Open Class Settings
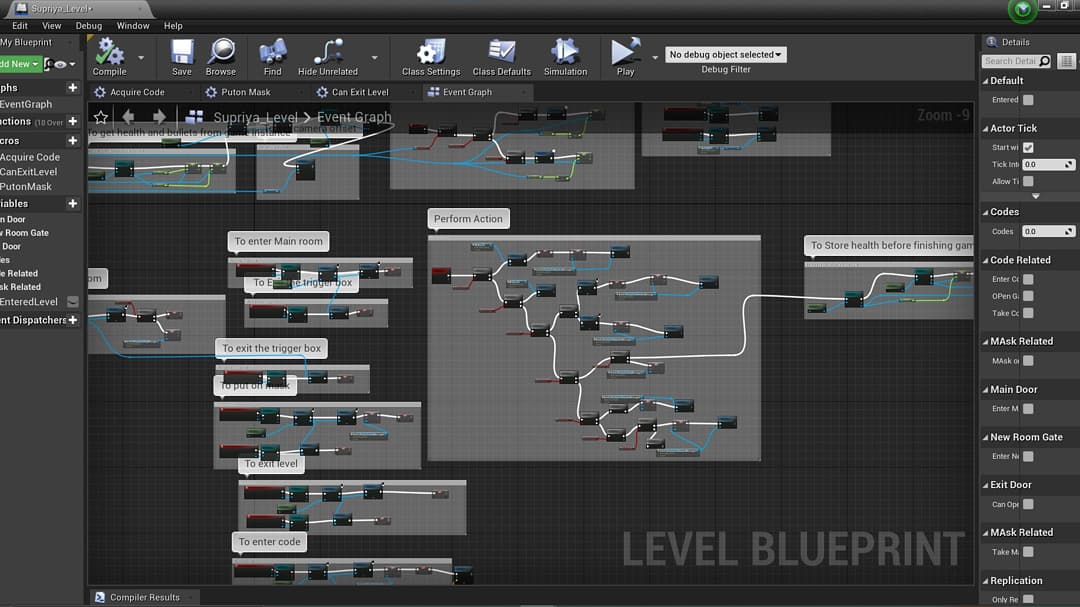 pos(431,56)
